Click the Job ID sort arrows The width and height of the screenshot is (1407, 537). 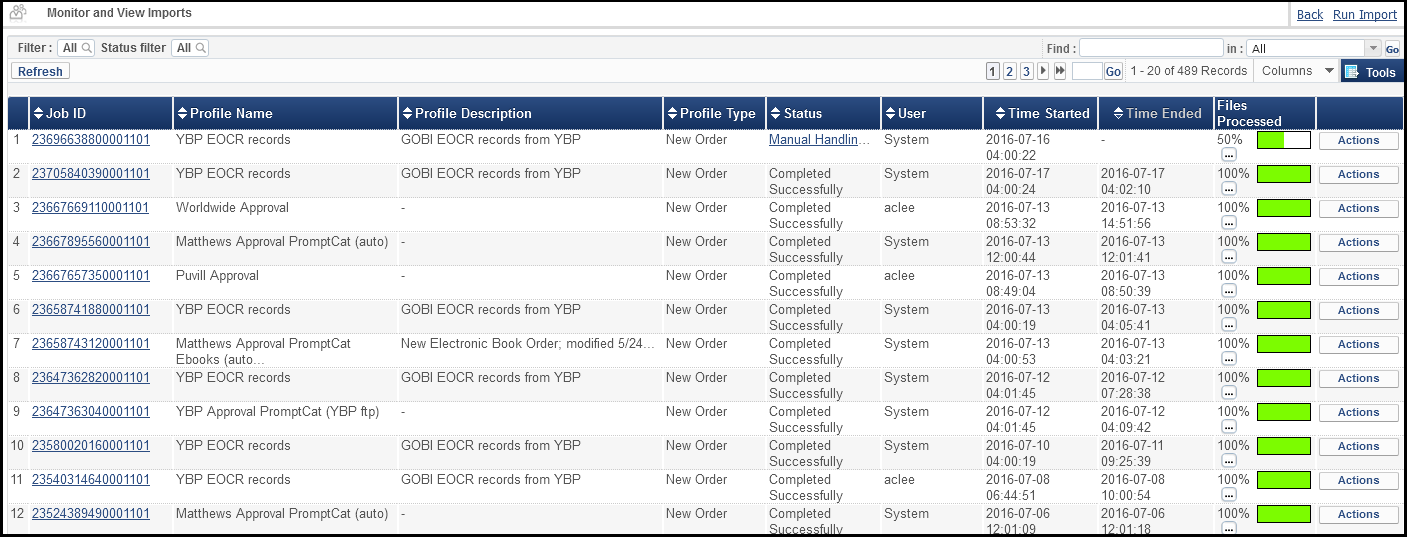[39, 113]
